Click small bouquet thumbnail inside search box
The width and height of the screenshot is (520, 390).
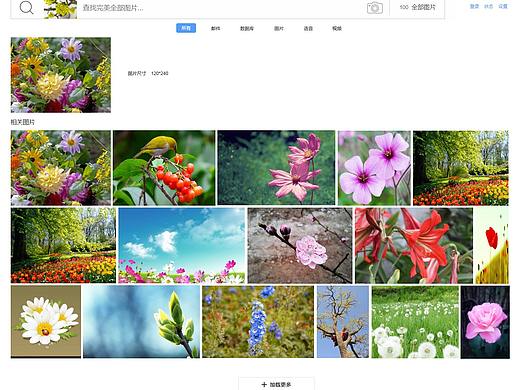tap(60, 9)
